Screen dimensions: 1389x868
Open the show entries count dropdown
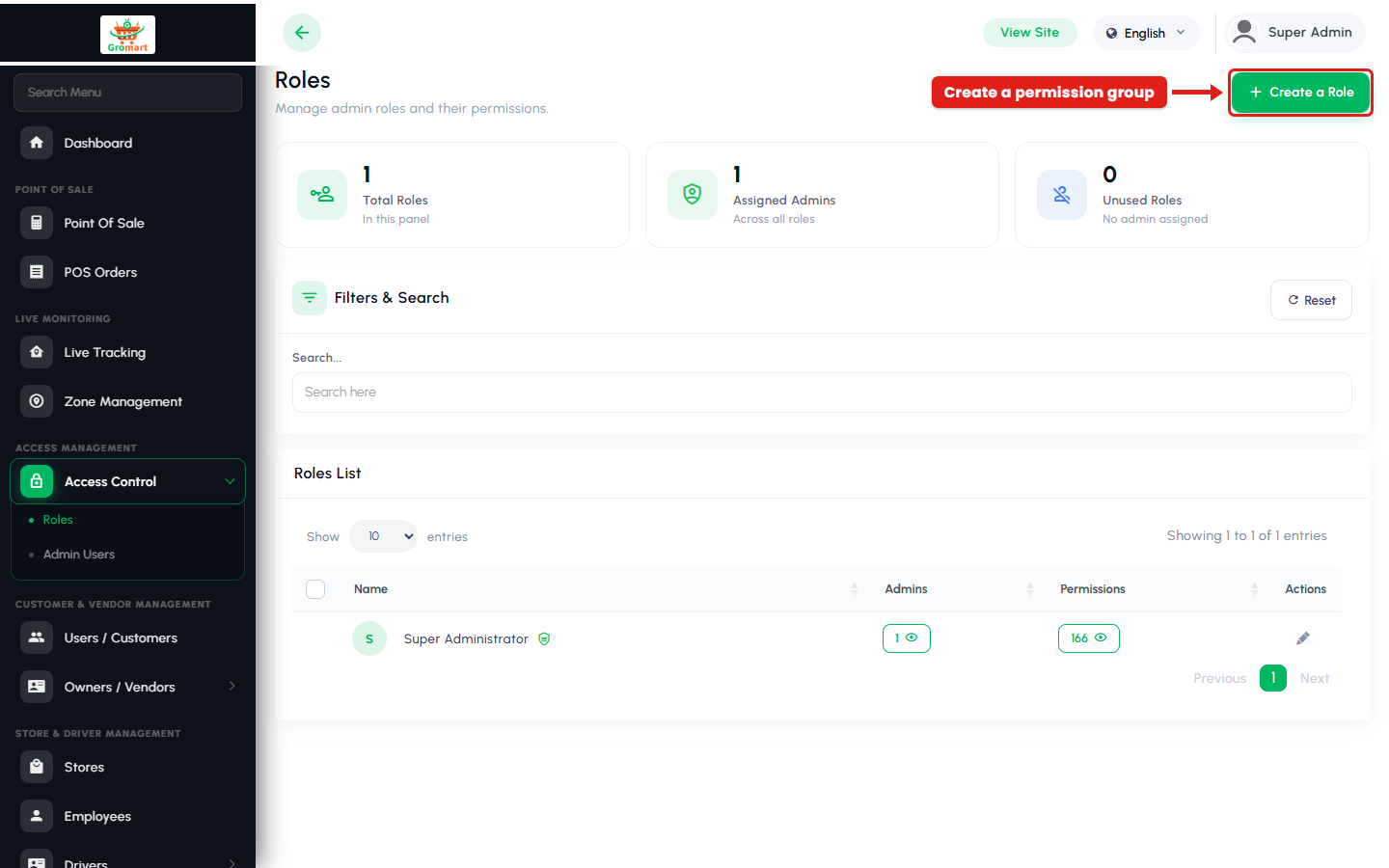383,536
